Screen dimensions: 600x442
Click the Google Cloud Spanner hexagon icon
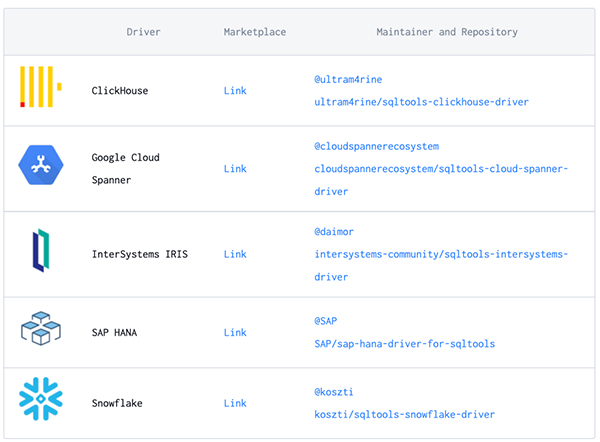tap(42, 167)
